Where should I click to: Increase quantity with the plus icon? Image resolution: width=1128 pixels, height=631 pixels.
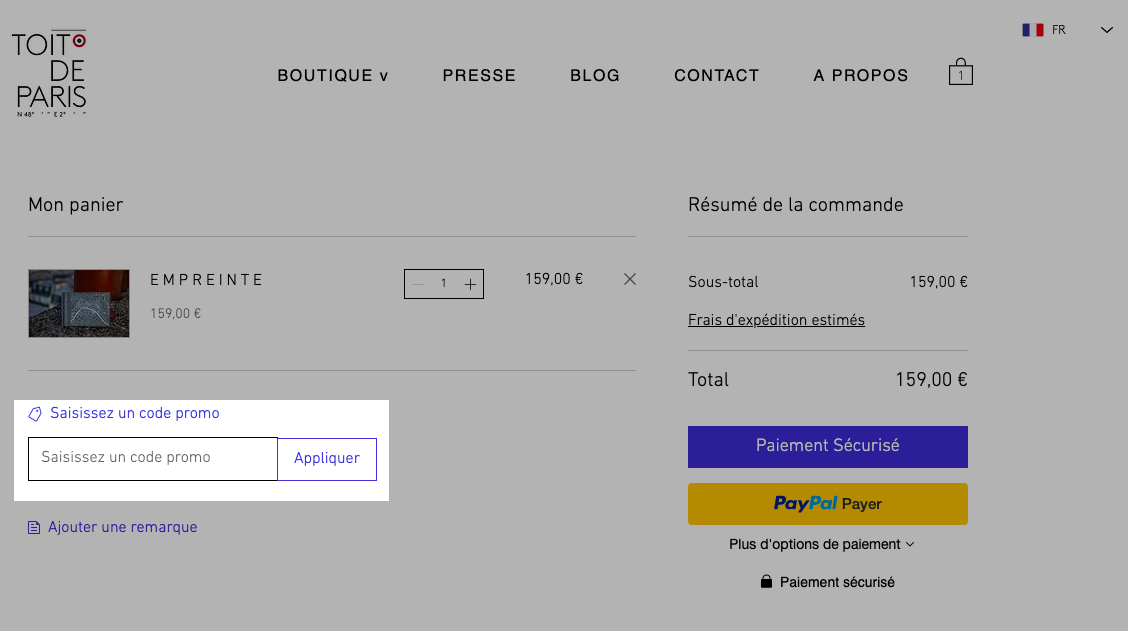click(470, 284)
